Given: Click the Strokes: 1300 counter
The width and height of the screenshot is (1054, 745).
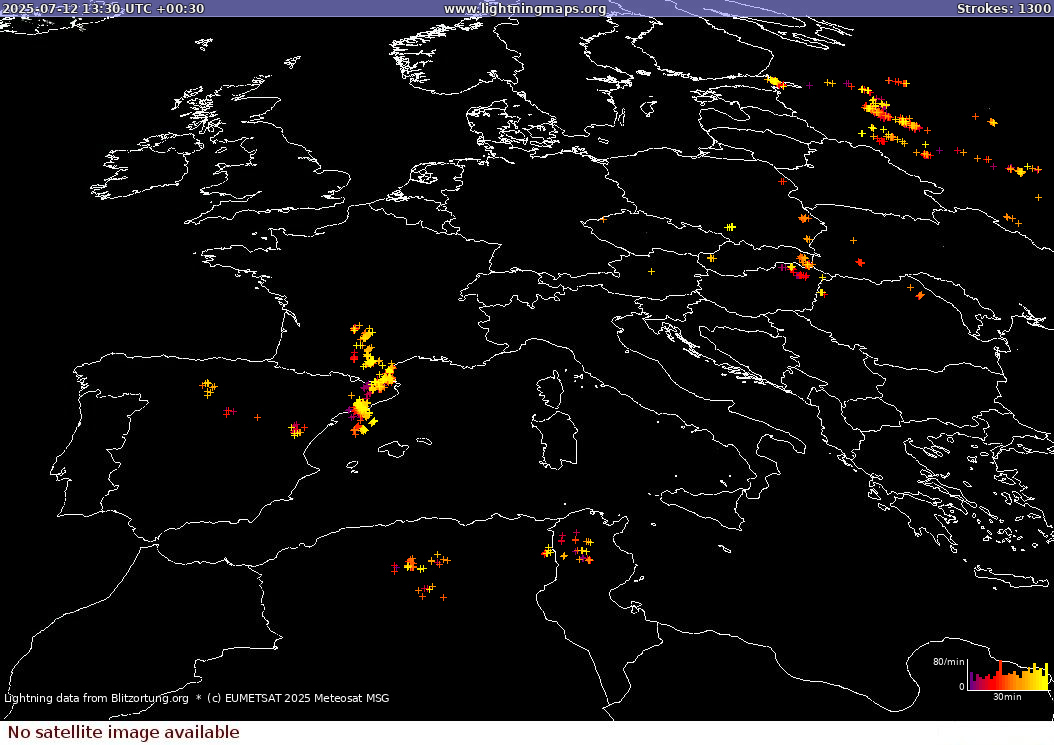Looking at the screenshot, I should point(1003,9).
